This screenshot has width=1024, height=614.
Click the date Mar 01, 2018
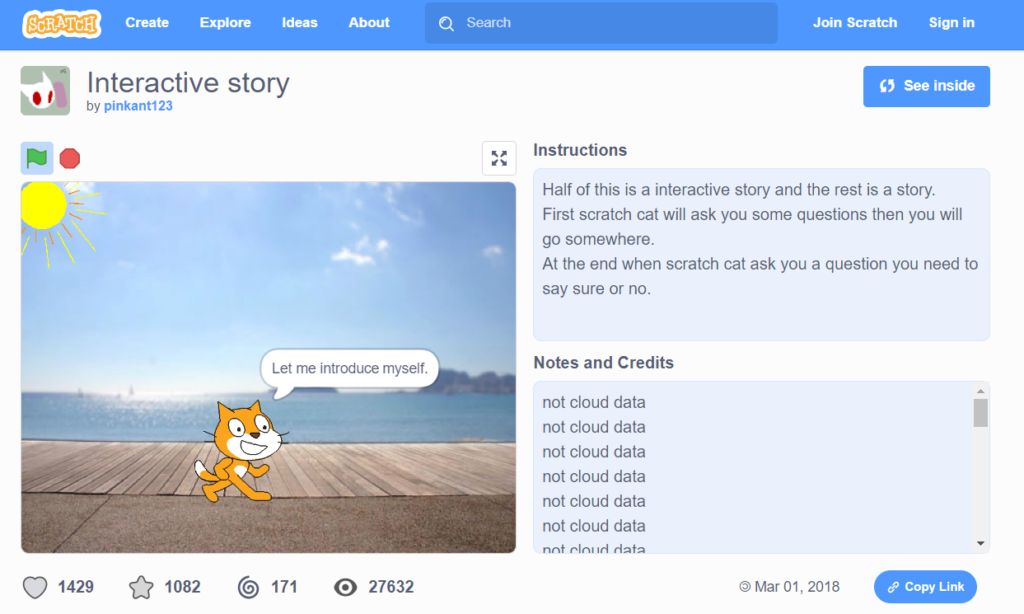[x=797, y=587]
